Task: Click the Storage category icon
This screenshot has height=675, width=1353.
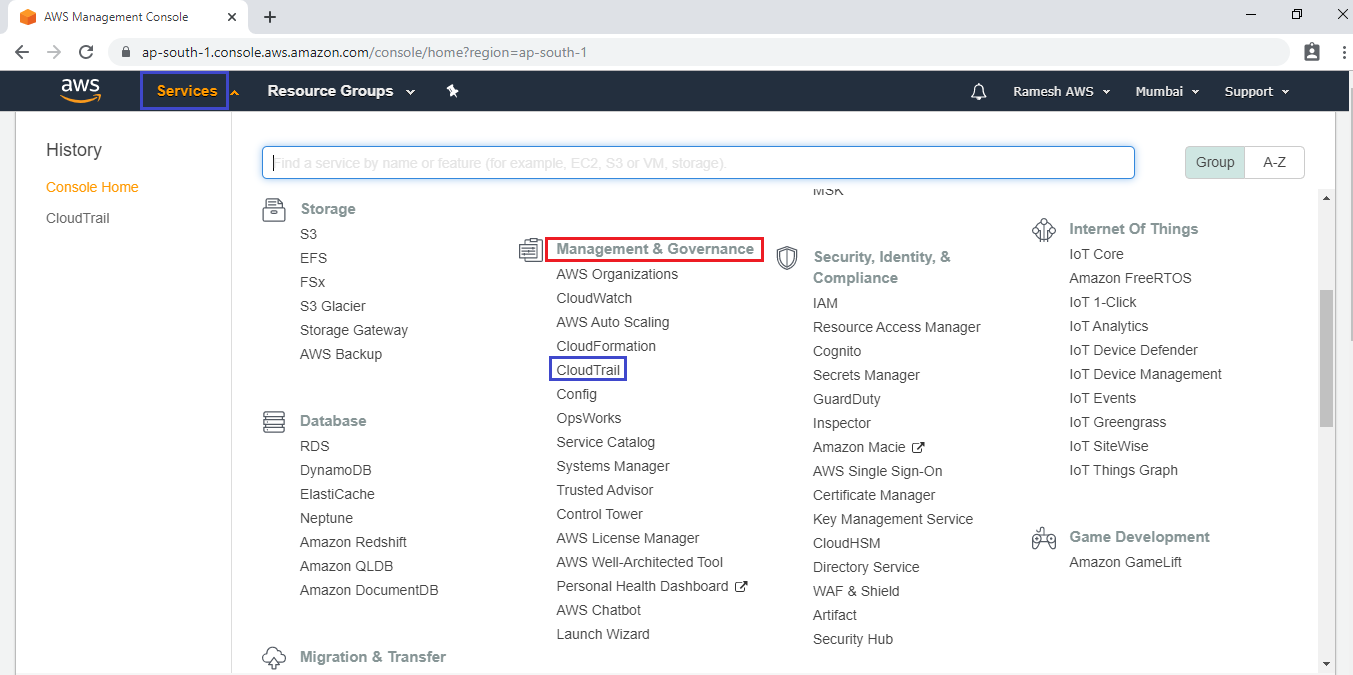Action: point(273,209)
